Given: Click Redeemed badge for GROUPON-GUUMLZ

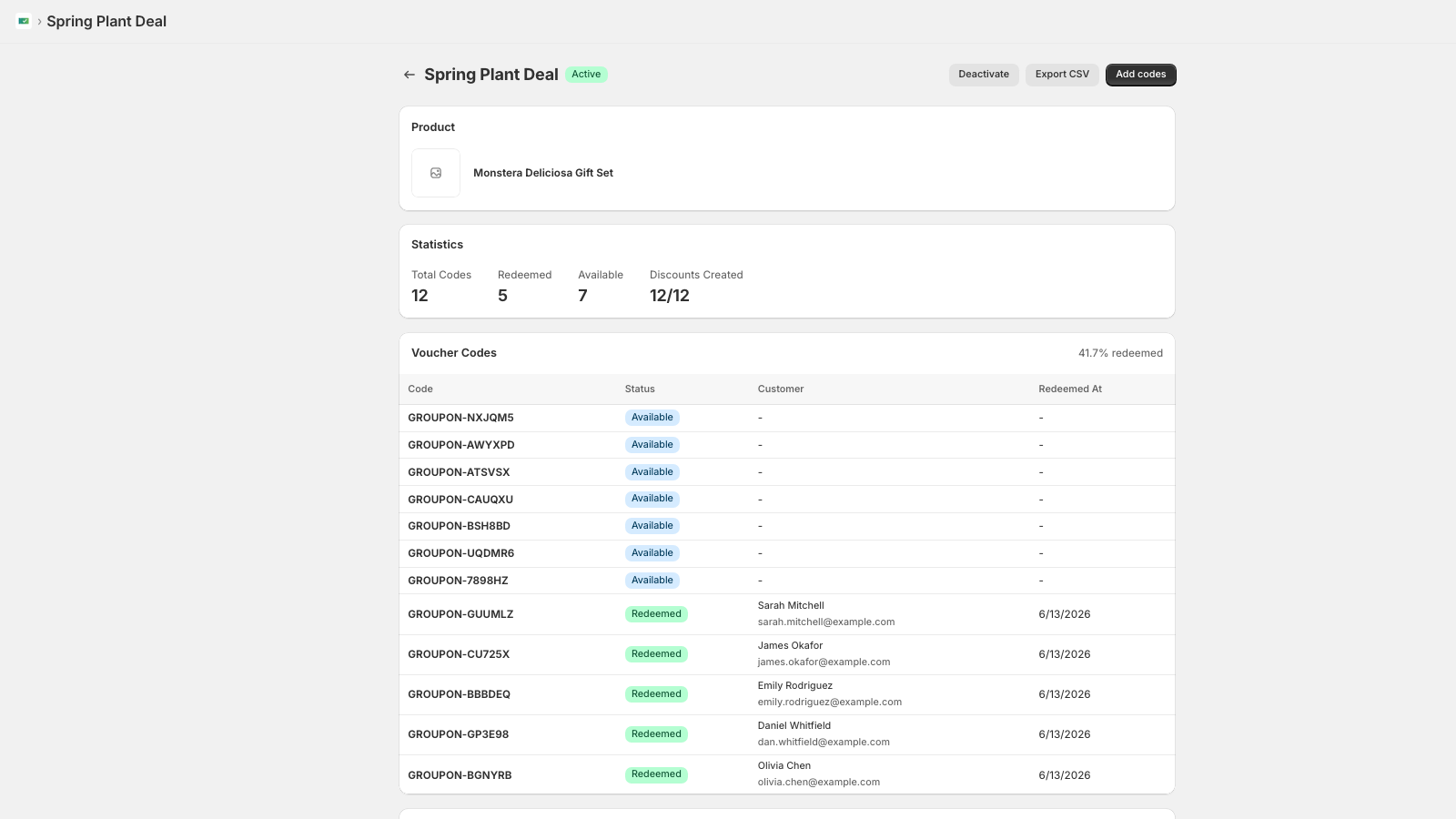Looking at the screenshot, I should 656,614.
